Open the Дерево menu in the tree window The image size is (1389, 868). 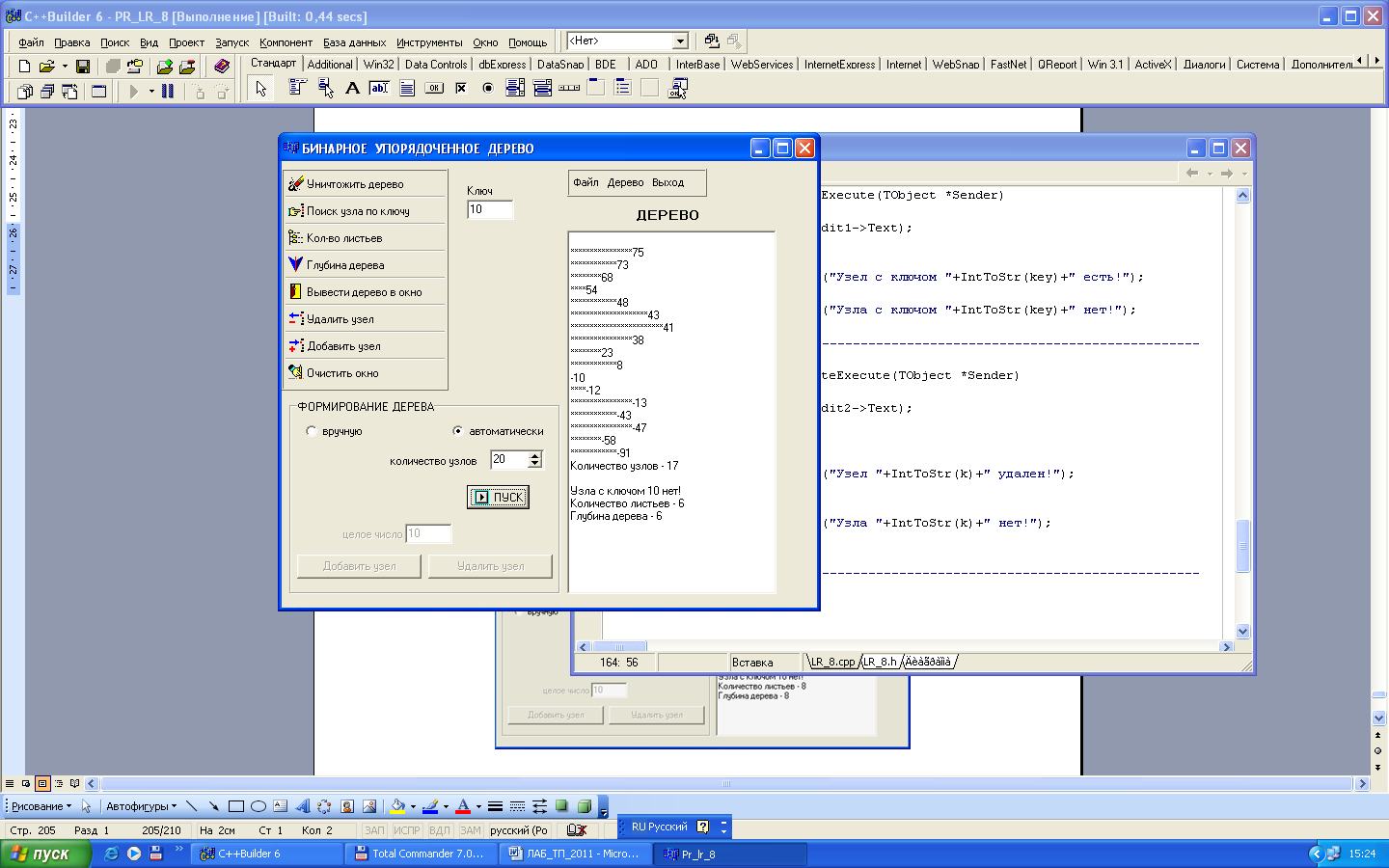click(x=625, y=182)
